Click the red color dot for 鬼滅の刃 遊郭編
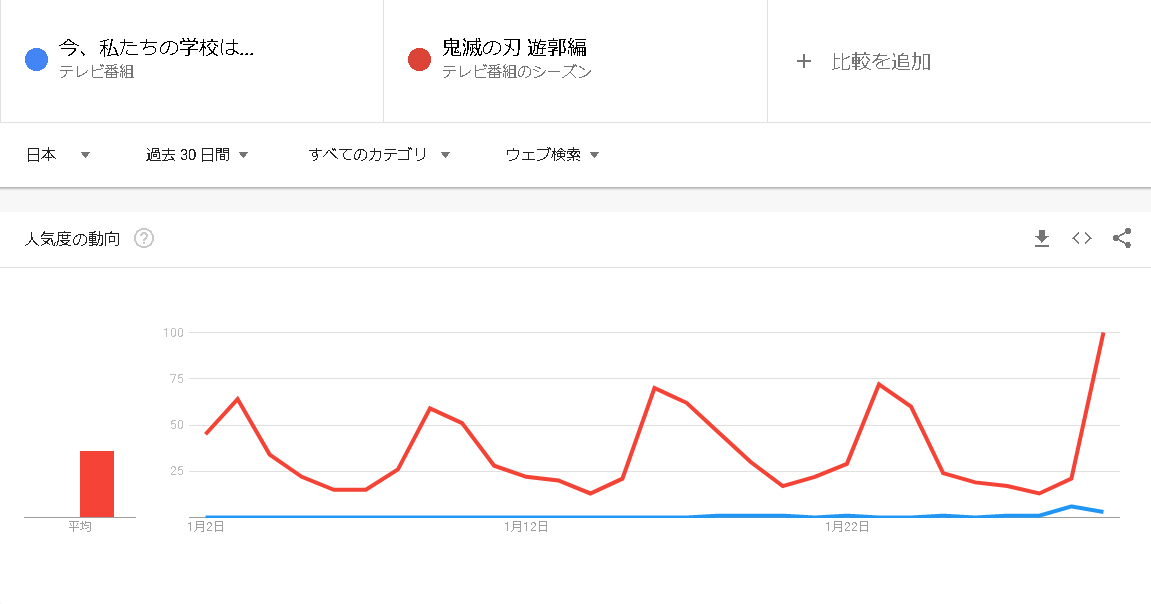The height and width of the screenshot is (604, 1151). (x=420, y=60)
